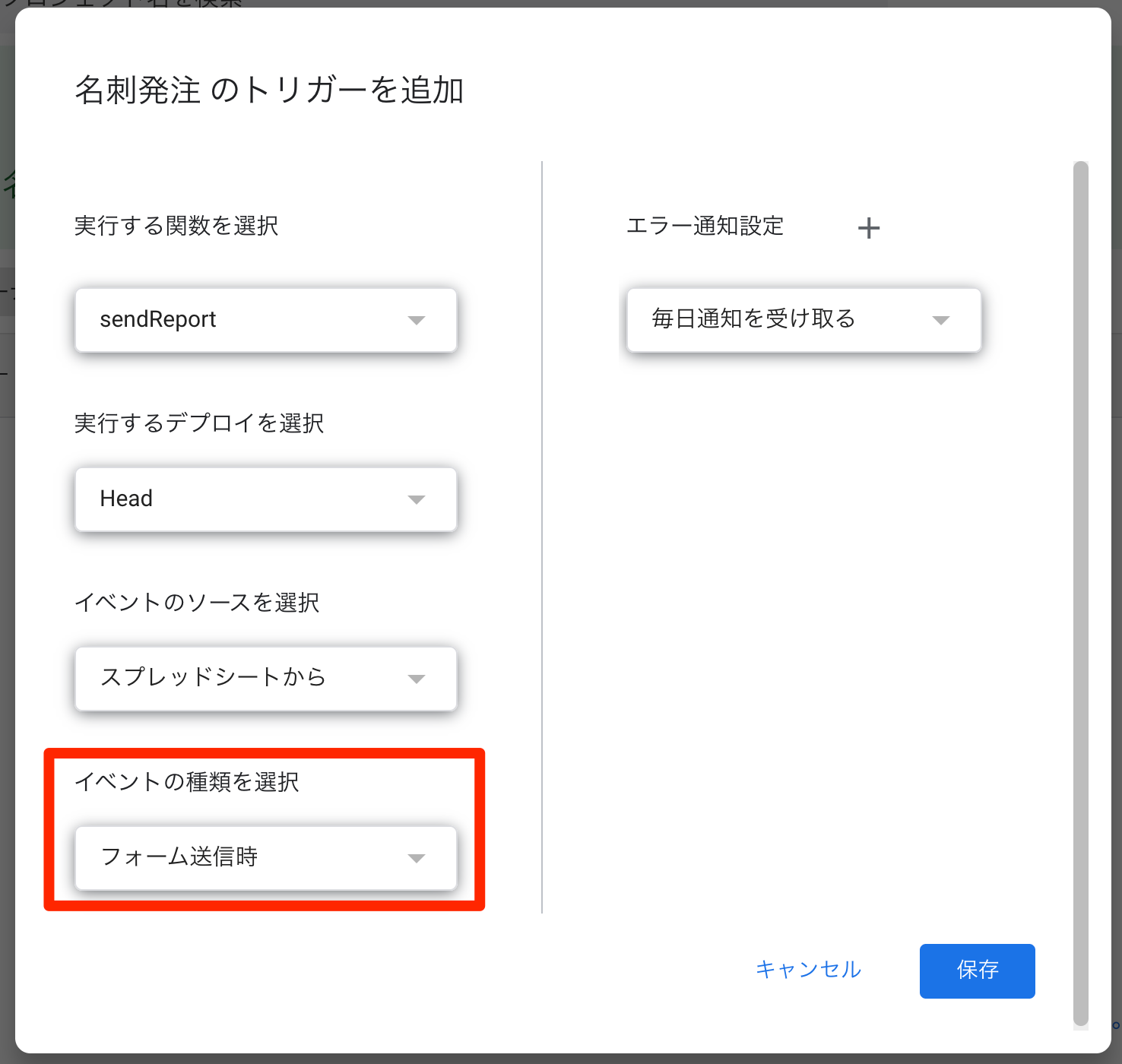The image size is (1122, 1064).
Task: Click the plus icon beside エラー通知設定
Action: tap(869, 227)
